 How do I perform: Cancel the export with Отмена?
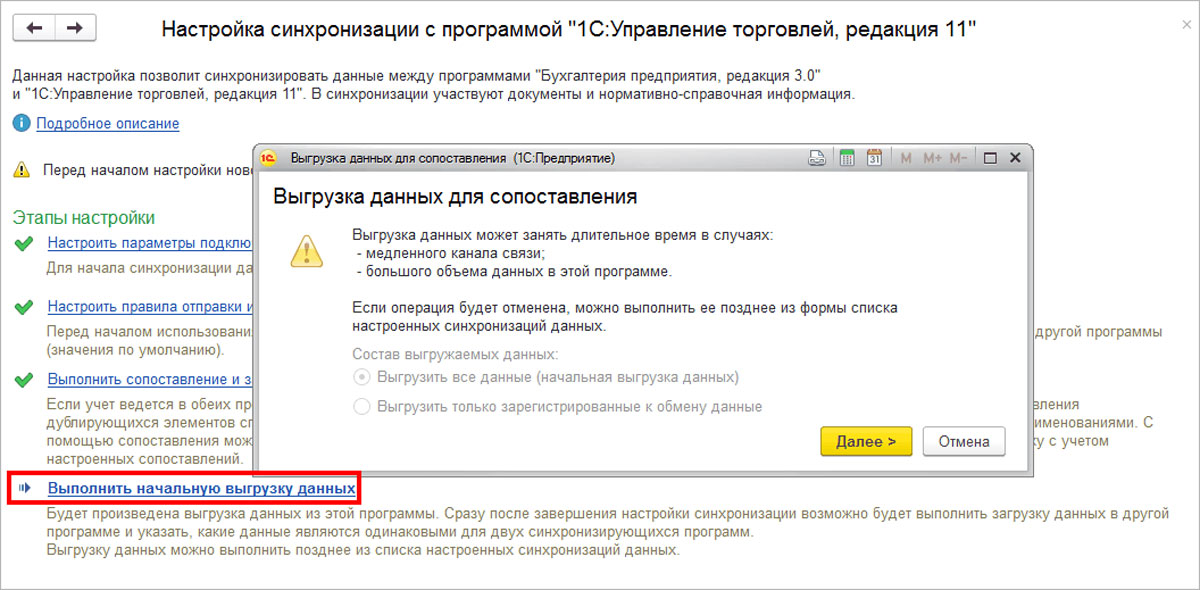tap(964, 441)
